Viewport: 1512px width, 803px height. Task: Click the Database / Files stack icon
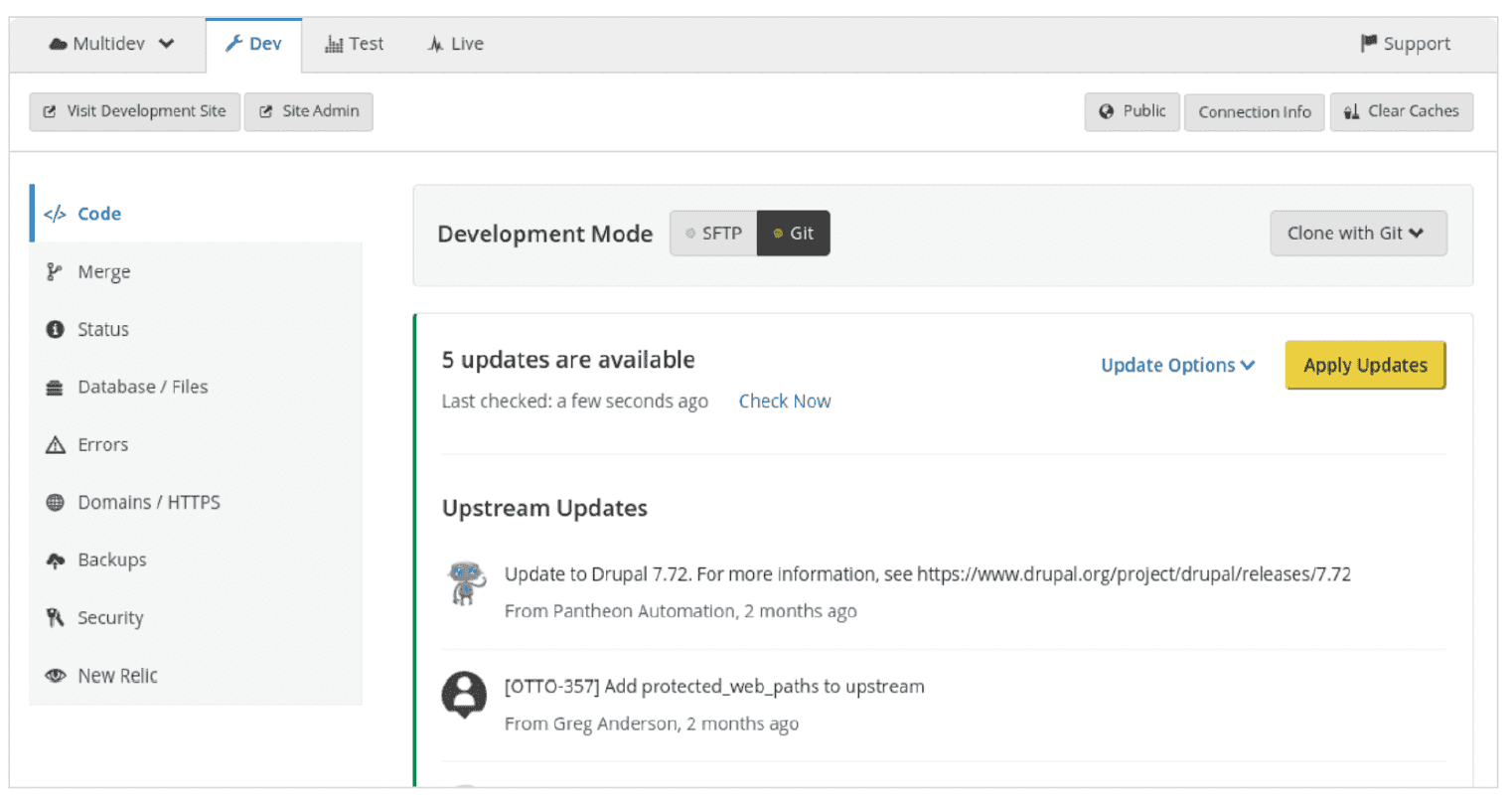tap(55, 386)
